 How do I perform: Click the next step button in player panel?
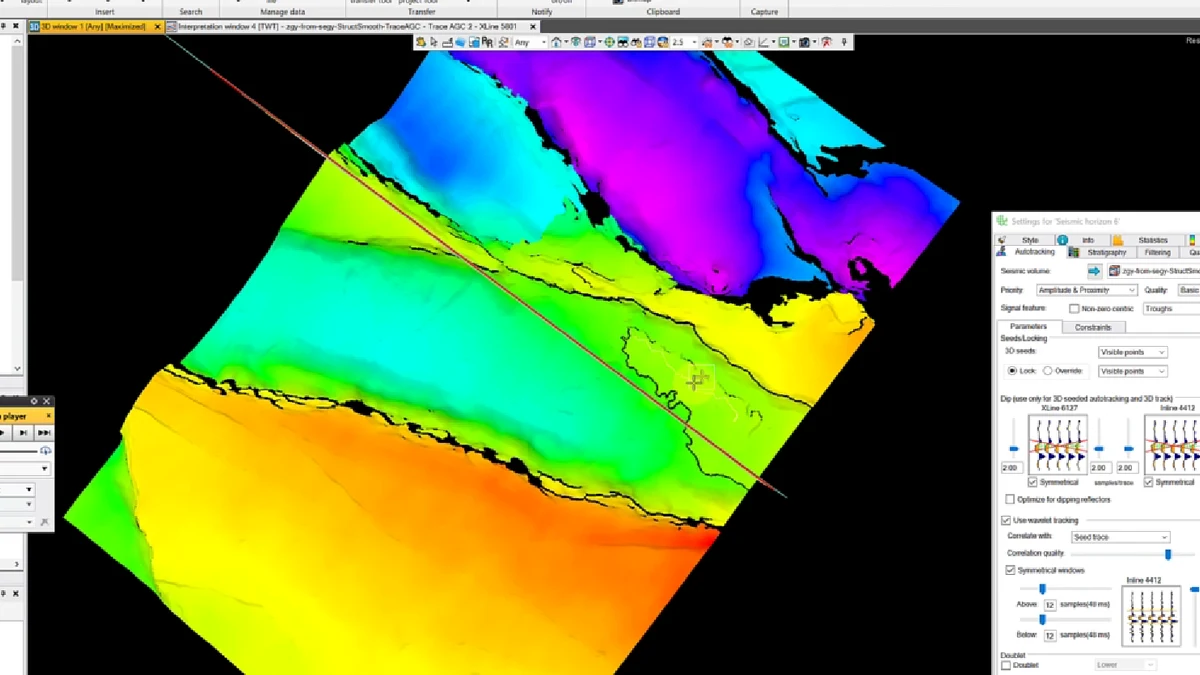(23, 432)
